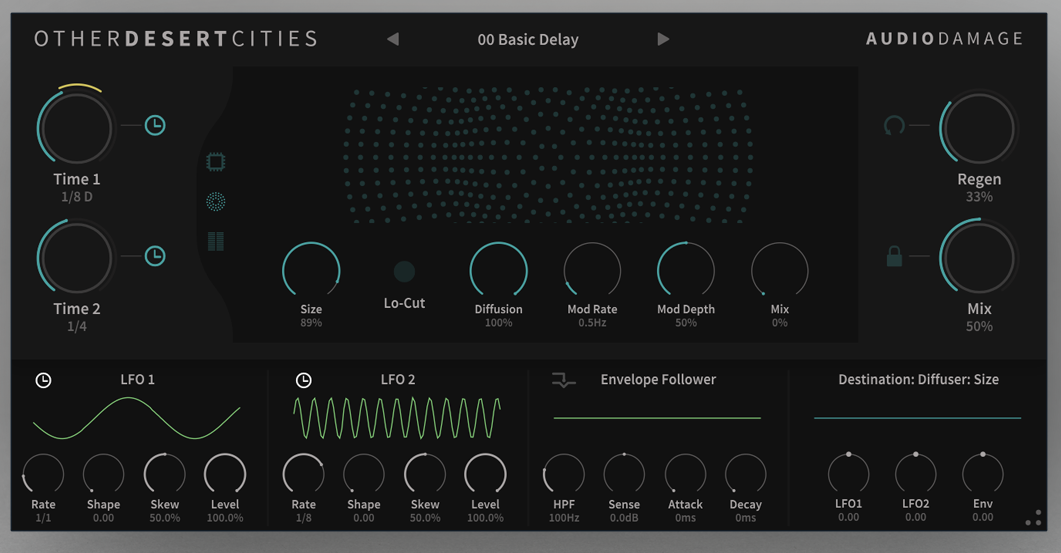This screenshot has height=553, width=1061.
Task: Click the AUDIODAMAGE logo
Action: [944, 39]
